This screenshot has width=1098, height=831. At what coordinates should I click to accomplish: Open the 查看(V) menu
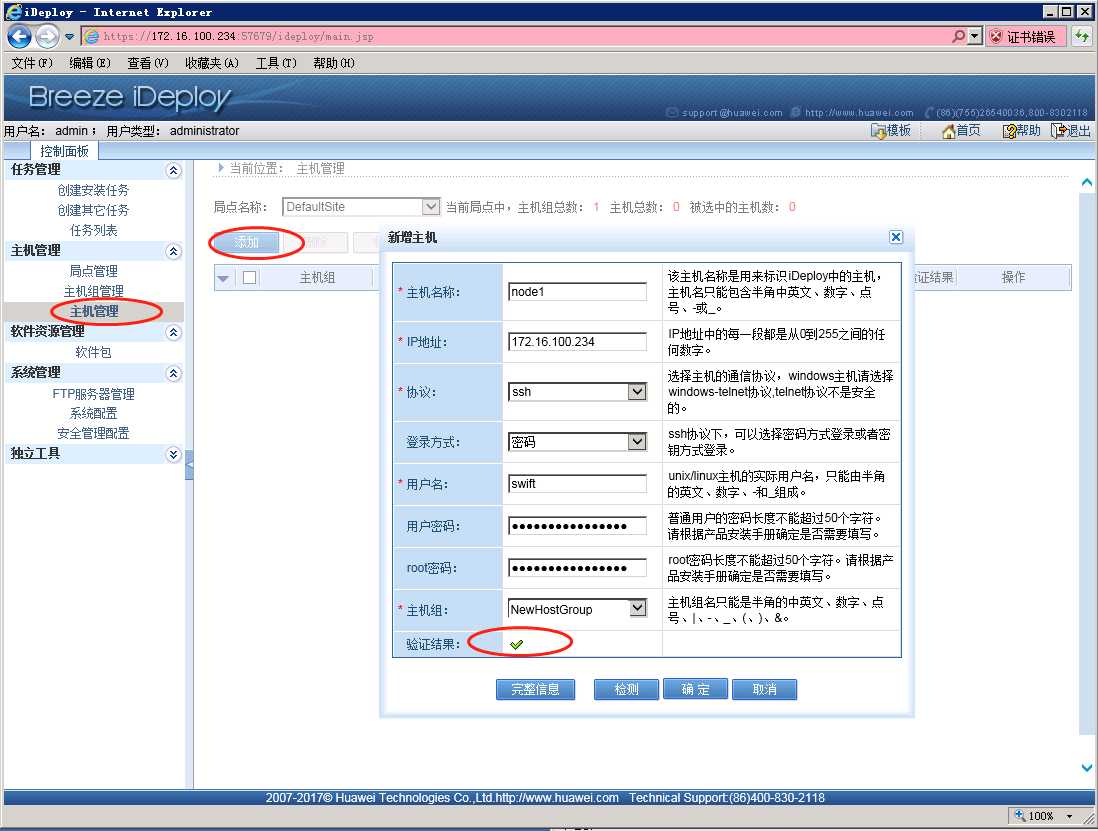148,63
